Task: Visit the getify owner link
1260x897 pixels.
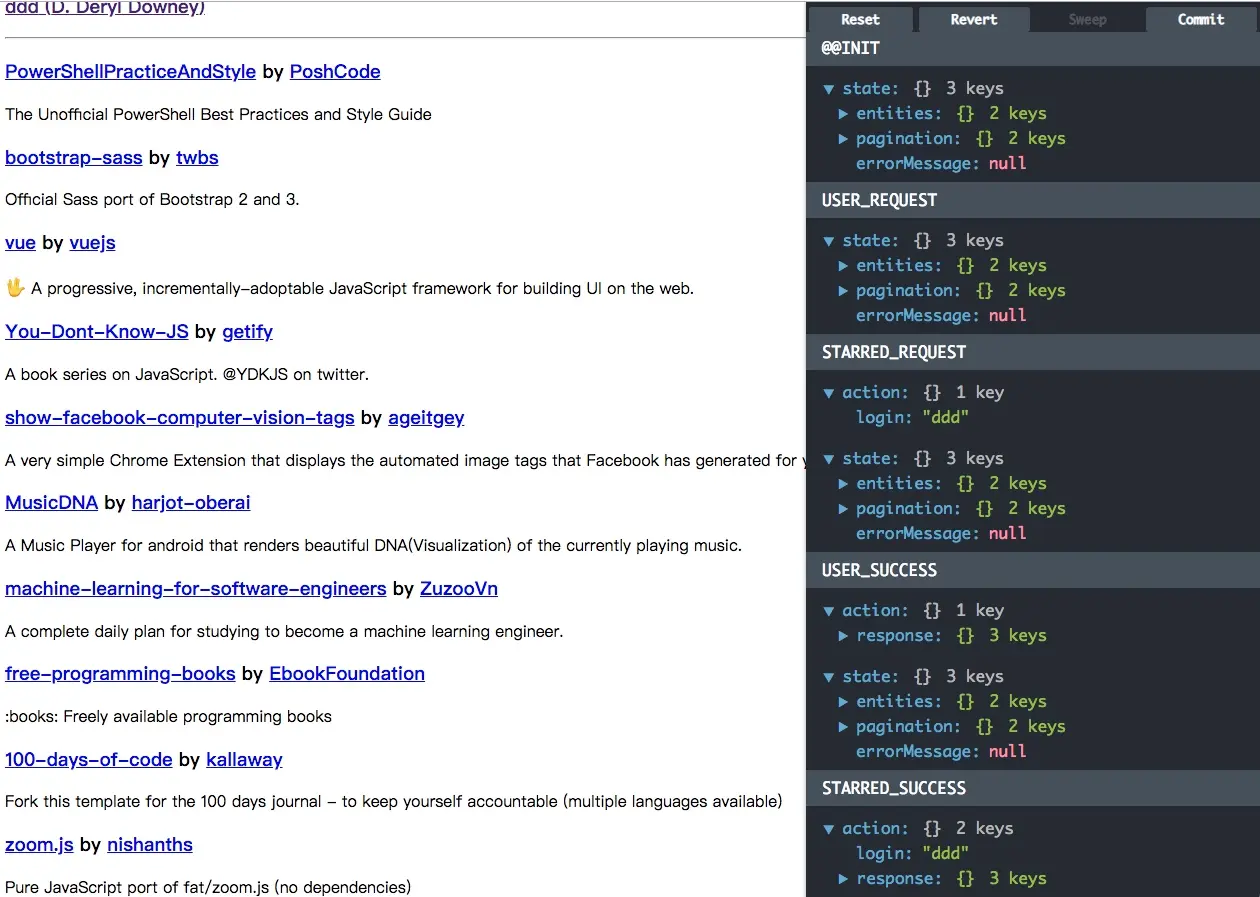Action: click(x=247, y=332)
